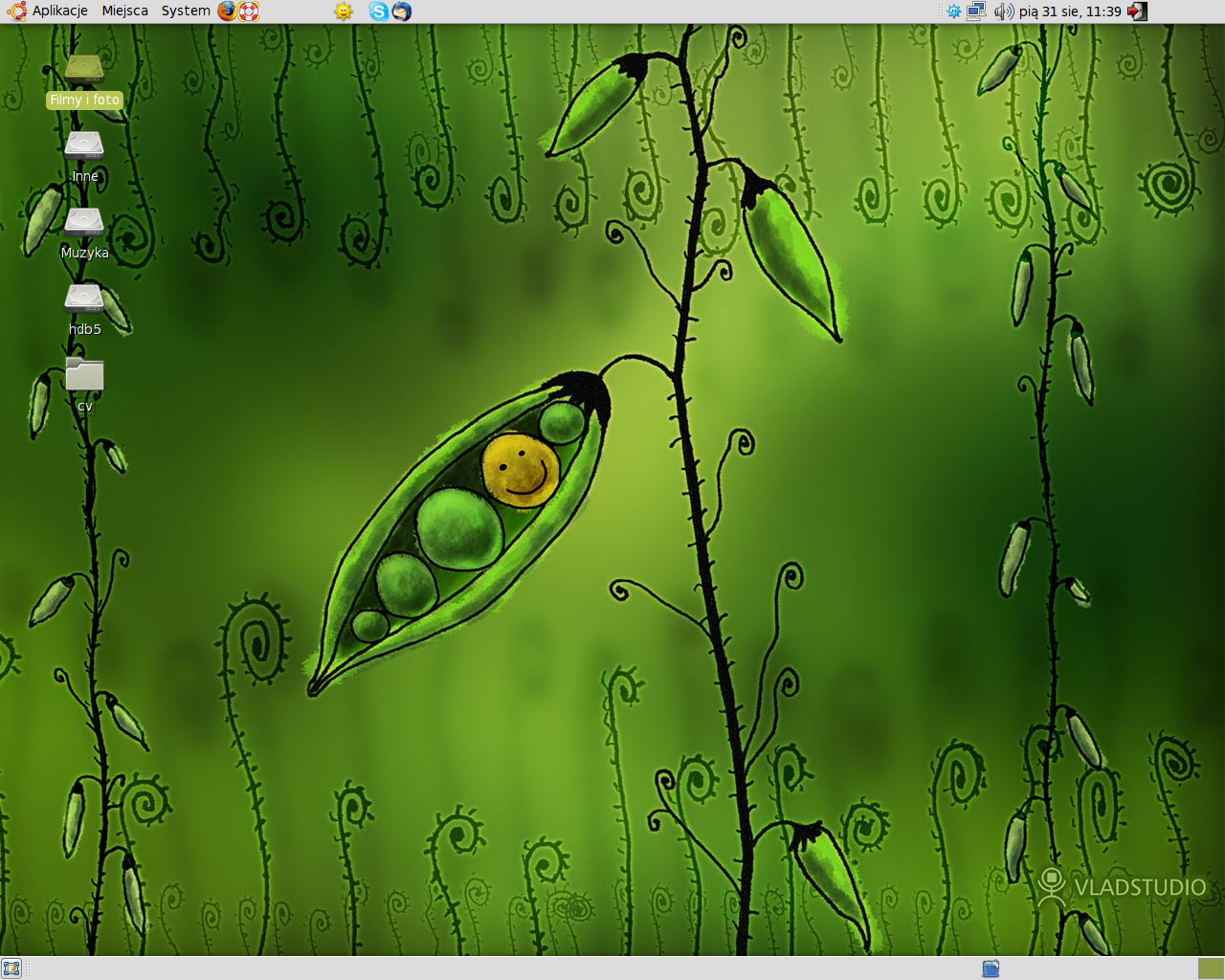This screenshot has width=1225, height=980.
Task: Launch Firefox from the top panel
Action: 227,11
